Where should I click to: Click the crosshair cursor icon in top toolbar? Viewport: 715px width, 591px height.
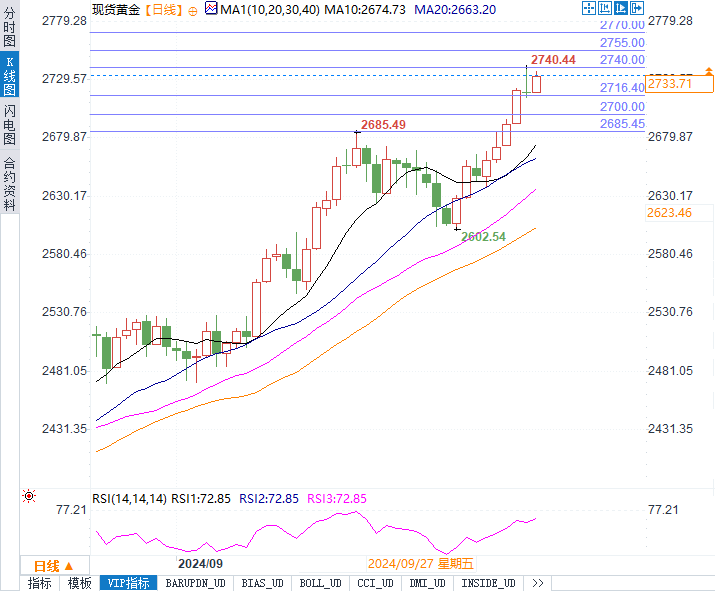click(x=587, y=7)
